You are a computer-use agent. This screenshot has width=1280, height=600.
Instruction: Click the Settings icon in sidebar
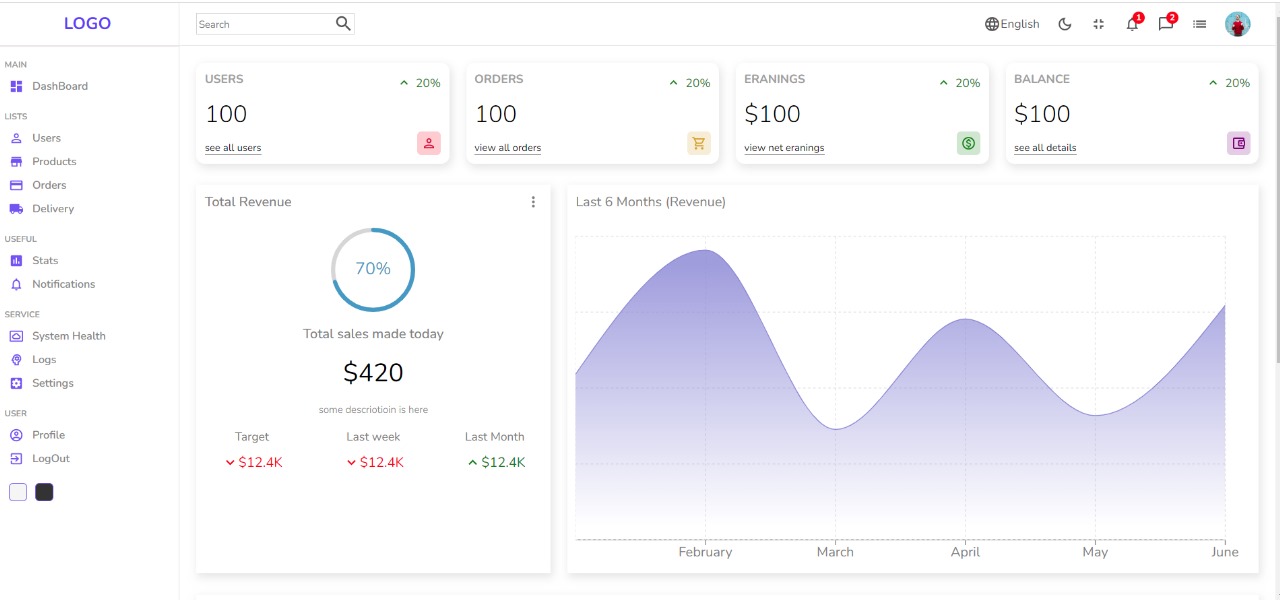click(16, 383)
